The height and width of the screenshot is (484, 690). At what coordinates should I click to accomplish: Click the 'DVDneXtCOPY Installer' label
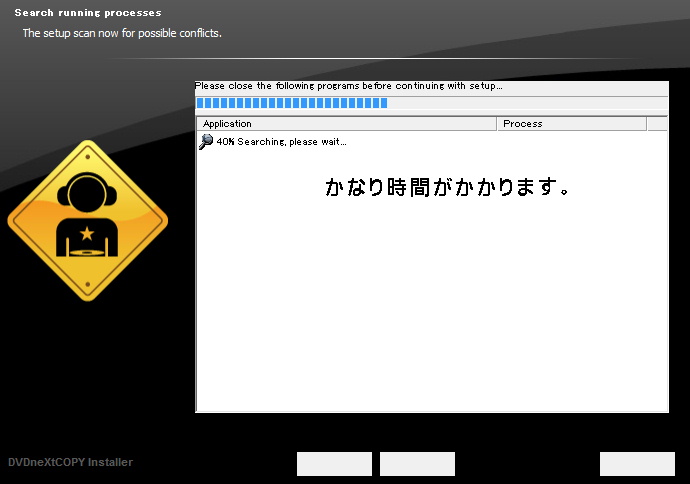70,462
